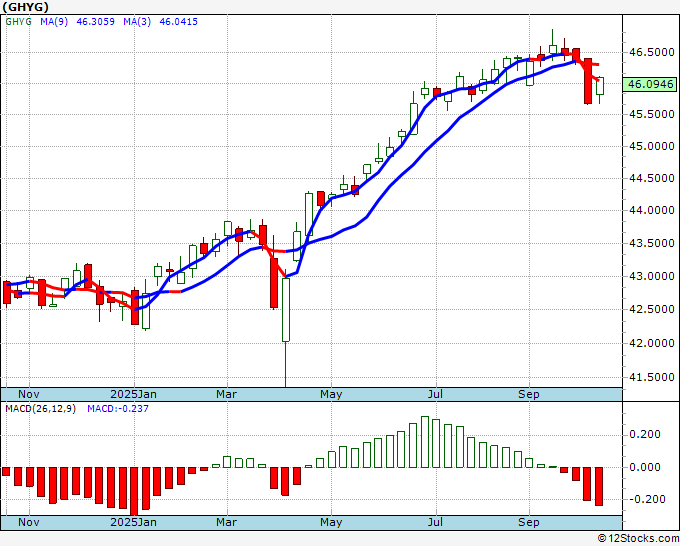The image size is (680, 546).
Task: Click Nov on the price chart axis
Action: click(29, 394)
